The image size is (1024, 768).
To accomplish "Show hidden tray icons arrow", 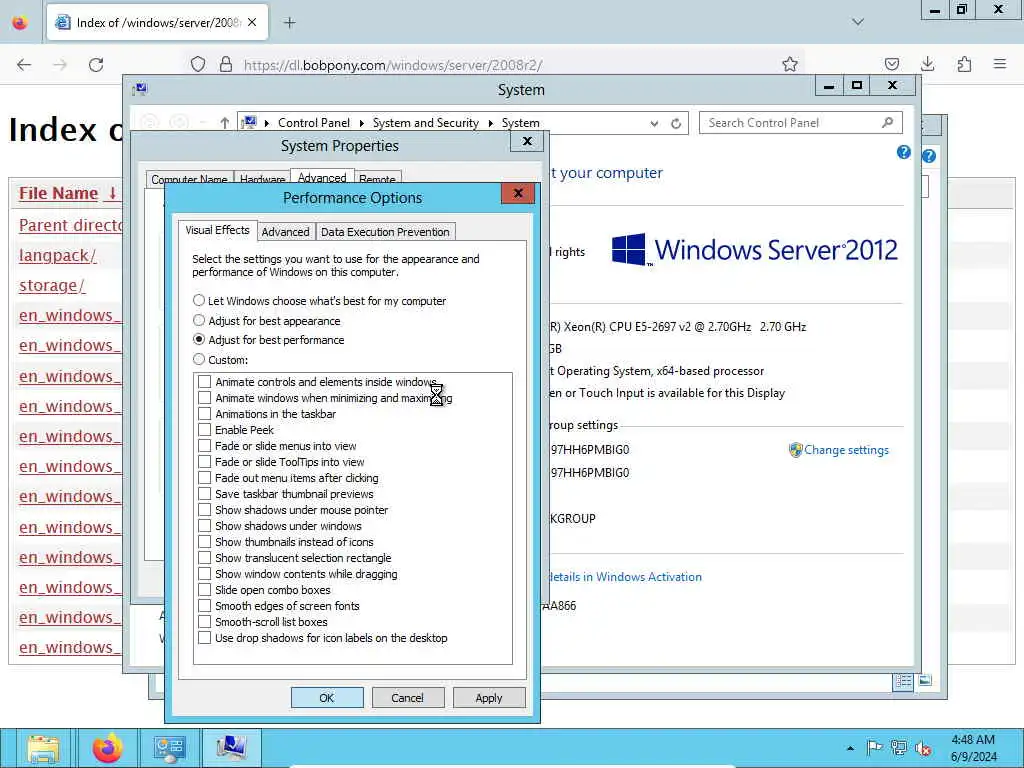I will tap(850, 748).
